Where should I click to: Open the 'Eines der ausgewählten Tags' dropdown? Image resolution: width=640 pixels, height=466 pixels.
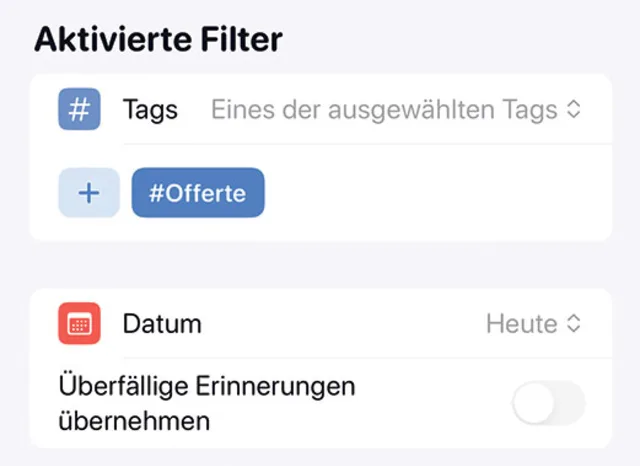pos(395,110)
